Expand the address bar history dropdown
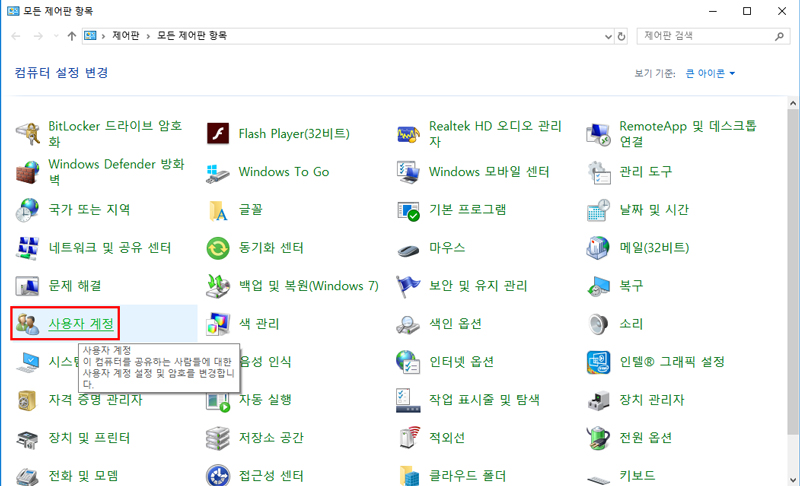The image size is (800, 486). pos(608,36)
